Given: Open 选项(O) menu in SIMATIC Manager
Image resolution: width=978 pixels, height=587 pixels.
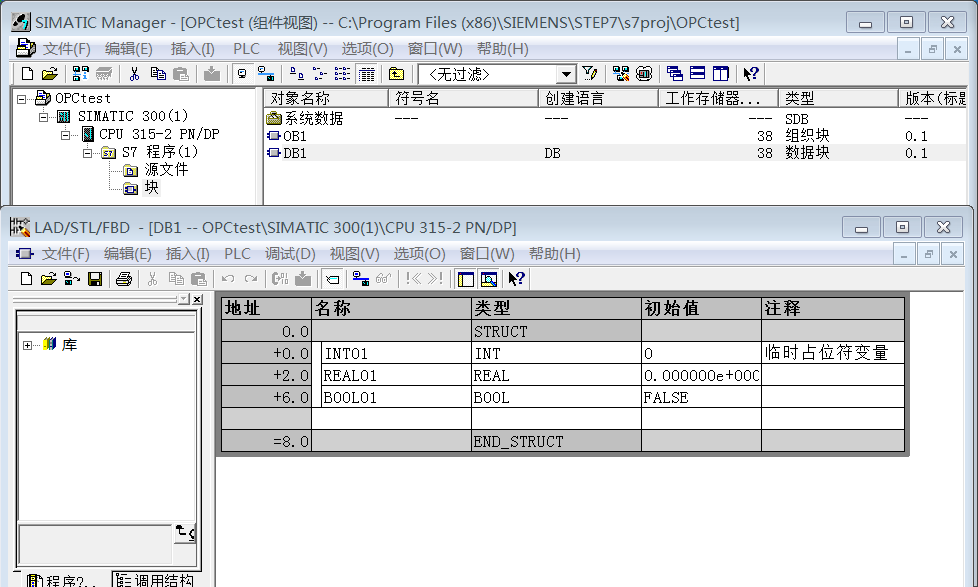Looking at the screenshot, I should pyautogui.click(x=367, y=49).
